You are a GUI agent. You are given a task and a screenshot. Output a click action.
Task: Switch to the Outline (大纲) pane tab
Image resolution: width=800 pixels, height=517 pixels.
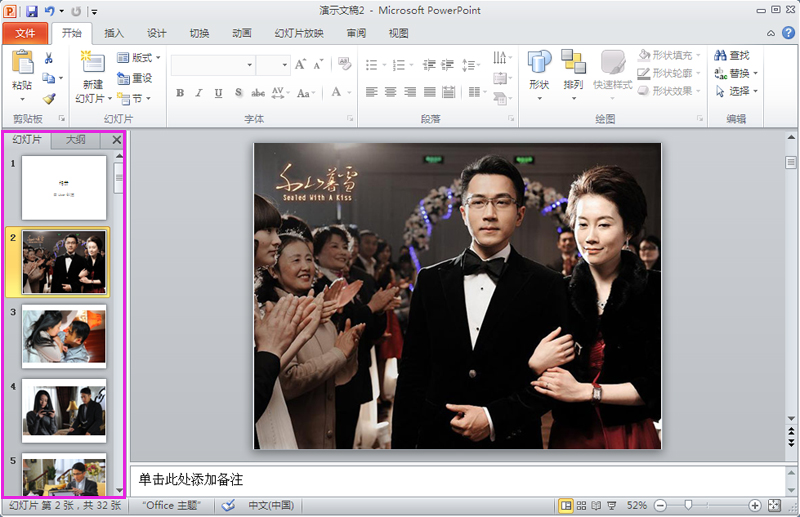click(x=75, y=140)
